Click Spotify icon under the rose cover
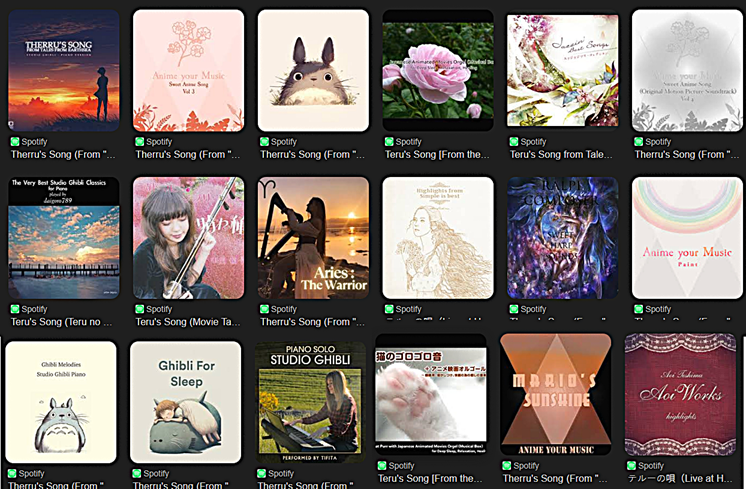Image resolution: width=746 pixels, height=489 pixels. click(389, 141)
